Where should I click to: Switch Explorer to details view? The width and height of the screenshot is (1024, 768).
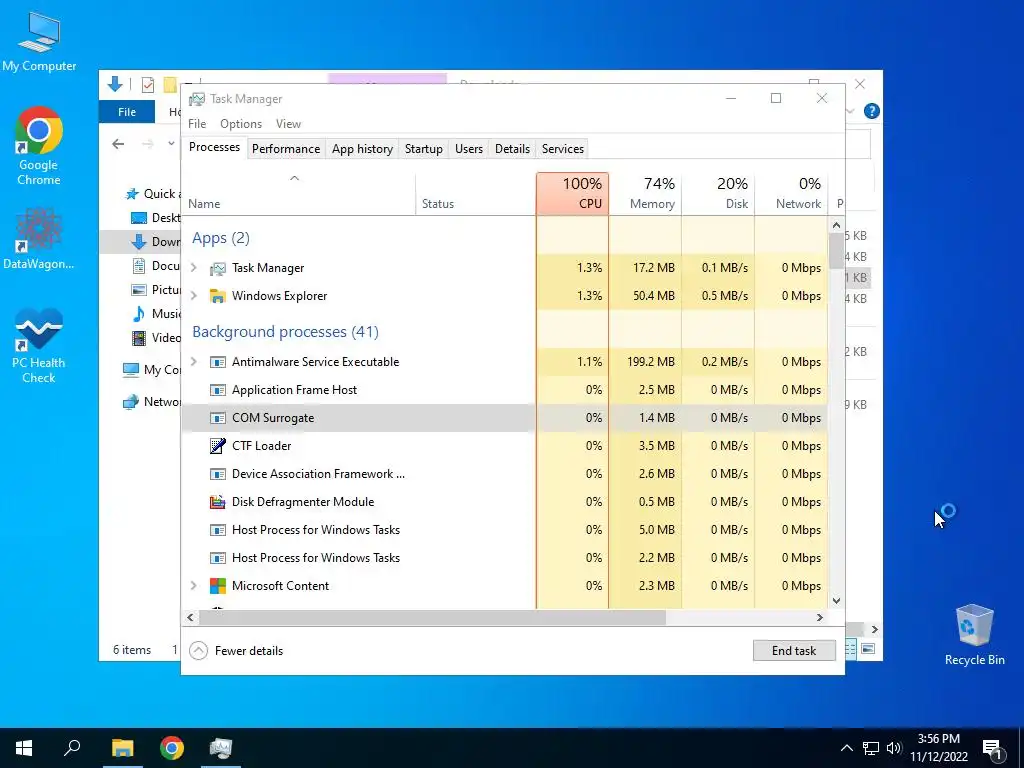click(x=850, y=649)
